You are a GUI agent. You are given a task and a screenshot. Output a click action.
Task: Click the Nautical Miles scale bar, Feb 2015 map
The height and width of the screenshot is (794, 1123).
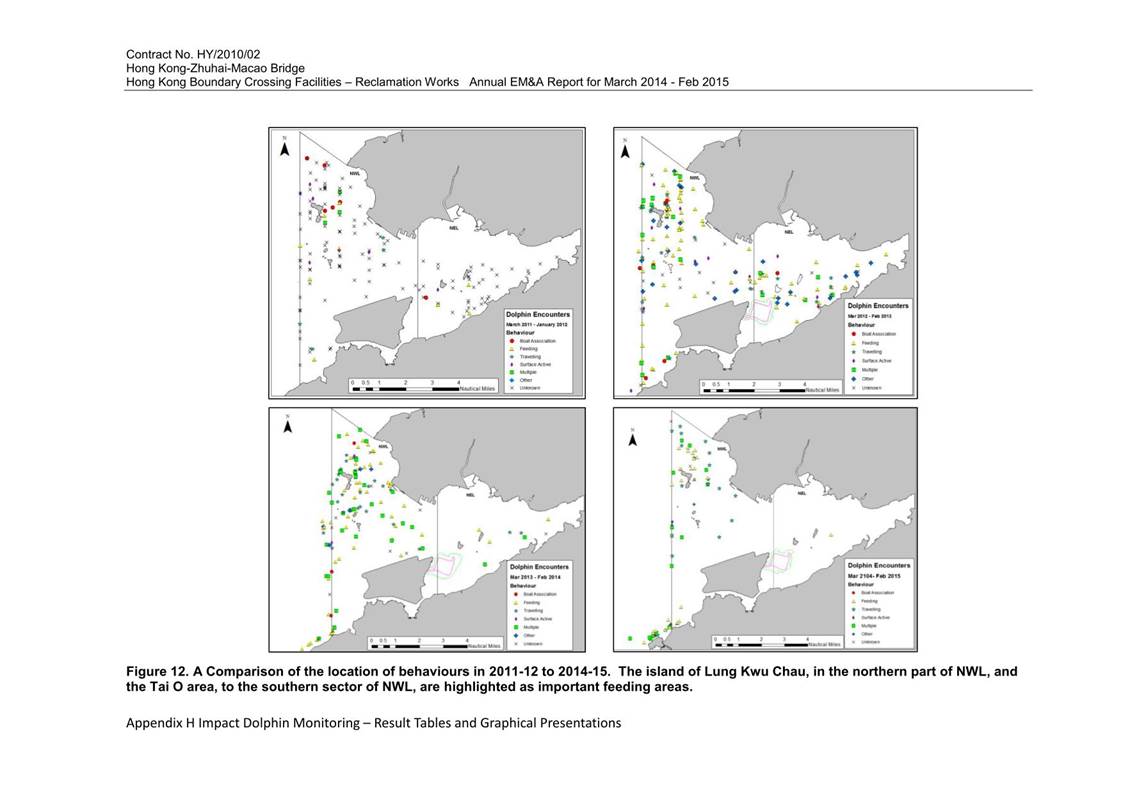tap(776, 642)
